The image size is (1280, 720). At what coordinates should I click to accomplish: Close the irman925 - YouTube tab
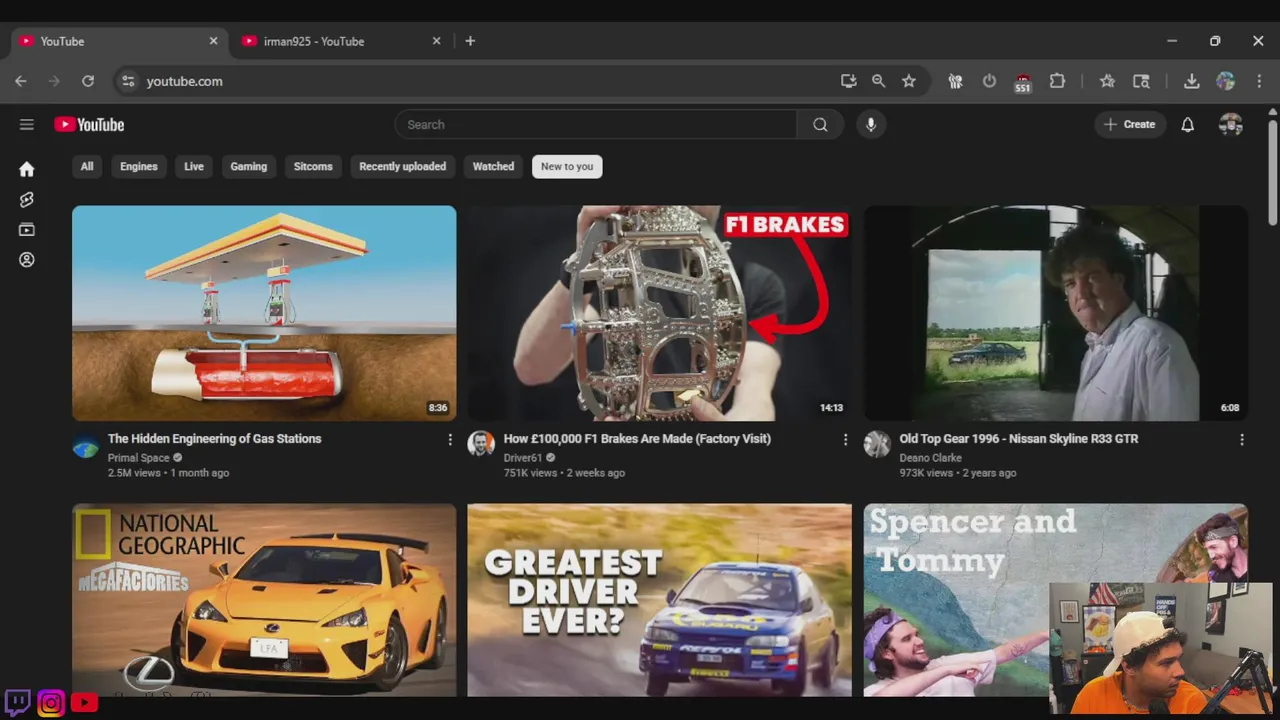pos(436,41)
